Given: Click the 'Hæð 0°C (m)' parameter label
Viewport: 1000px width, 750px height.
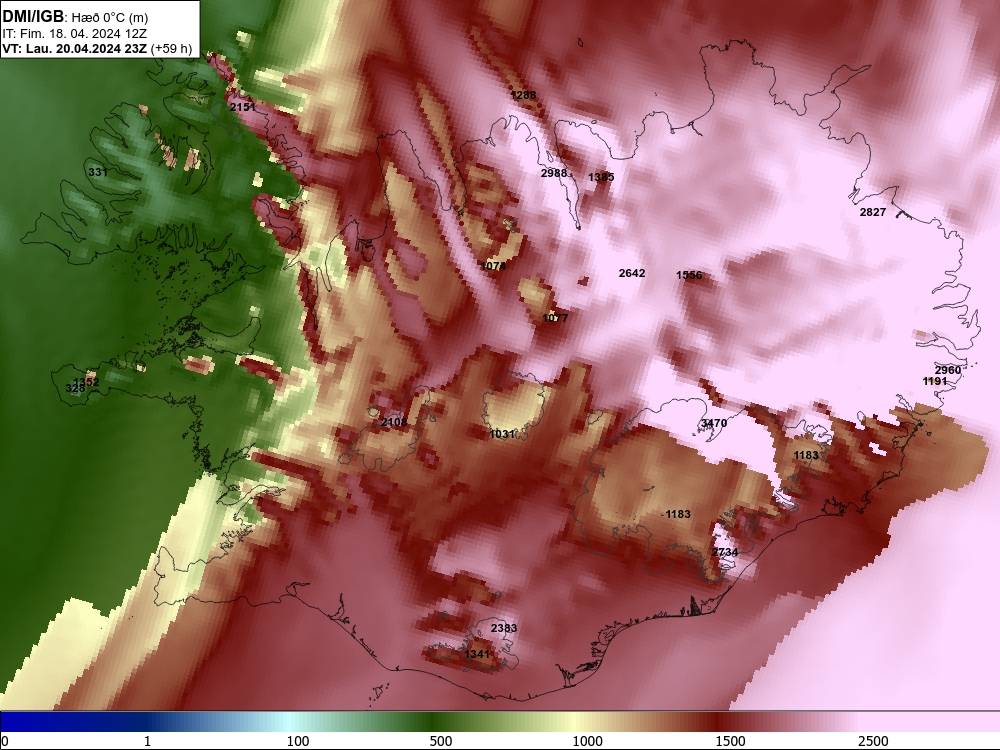Looking at the screenshot, I should tap(109, 18).
